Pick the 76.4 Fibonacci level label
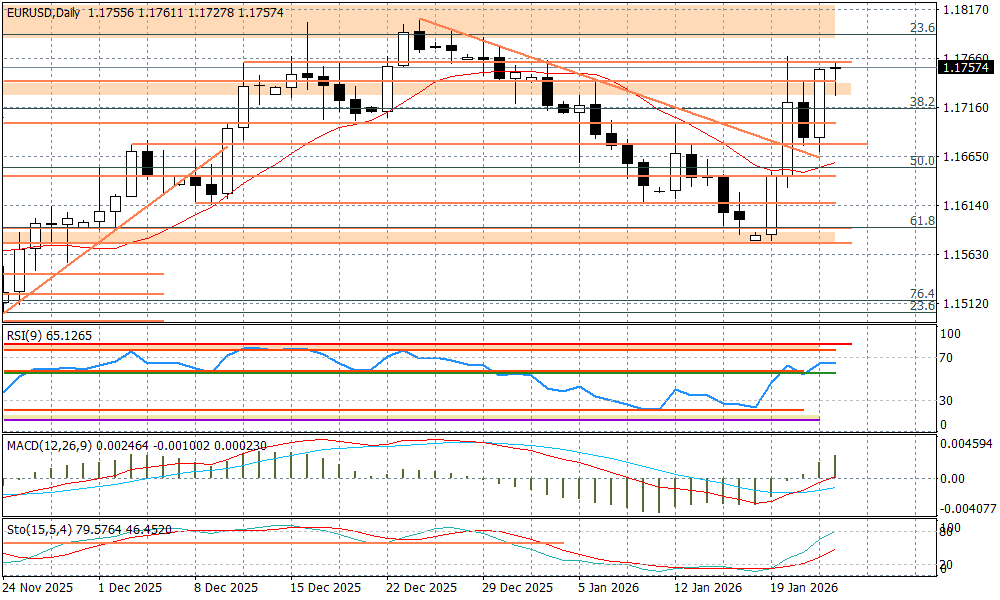Image resolution: width=1000 pixels, height=600 pixels. click(921, 293)
